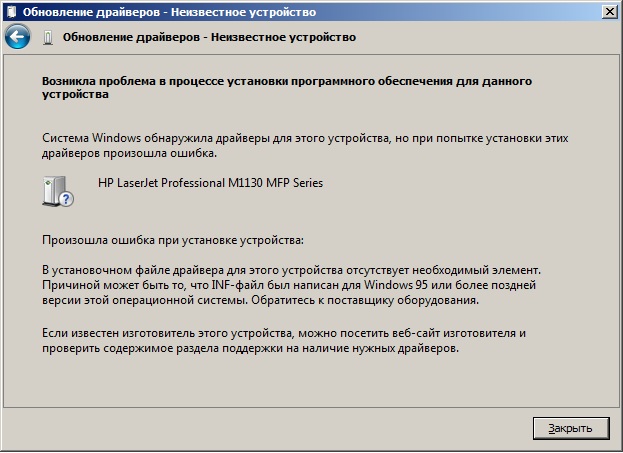Click paragraph starting with Система Windows обнаружила
623x453 pixels.
point(305,145)
